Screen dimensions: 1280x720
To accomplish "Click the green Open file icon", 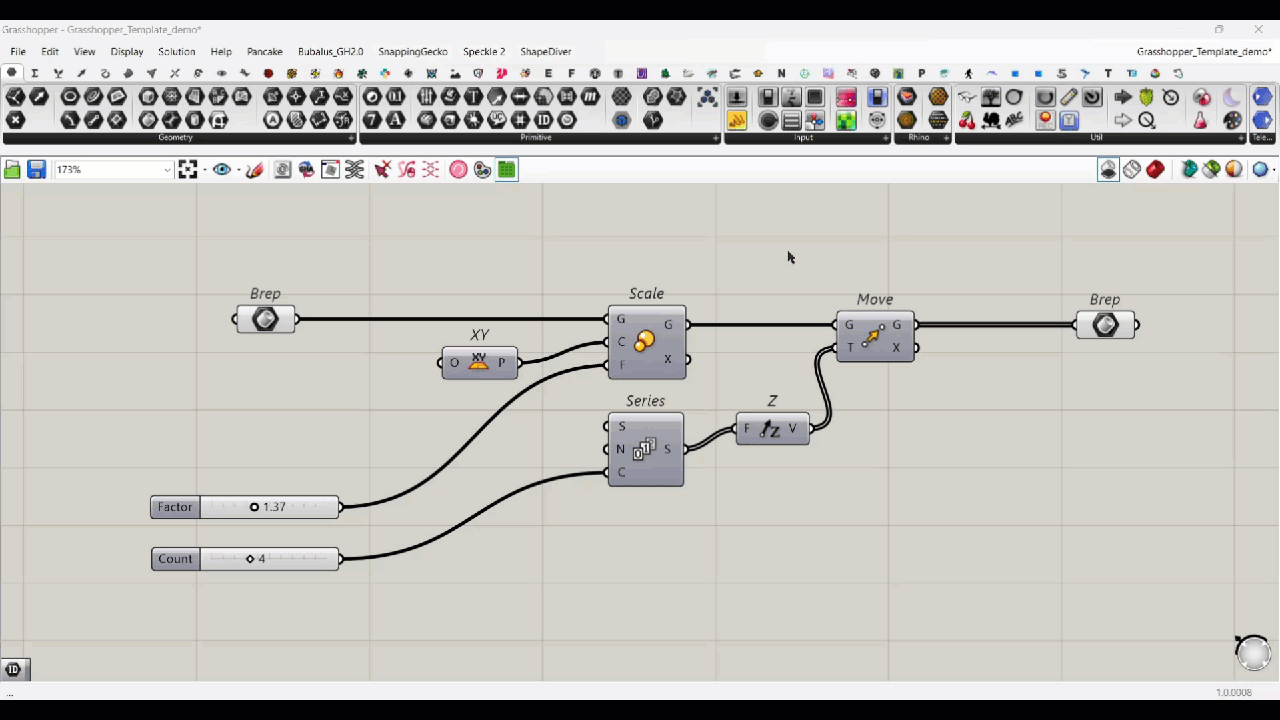I will [x=12, y=170].
